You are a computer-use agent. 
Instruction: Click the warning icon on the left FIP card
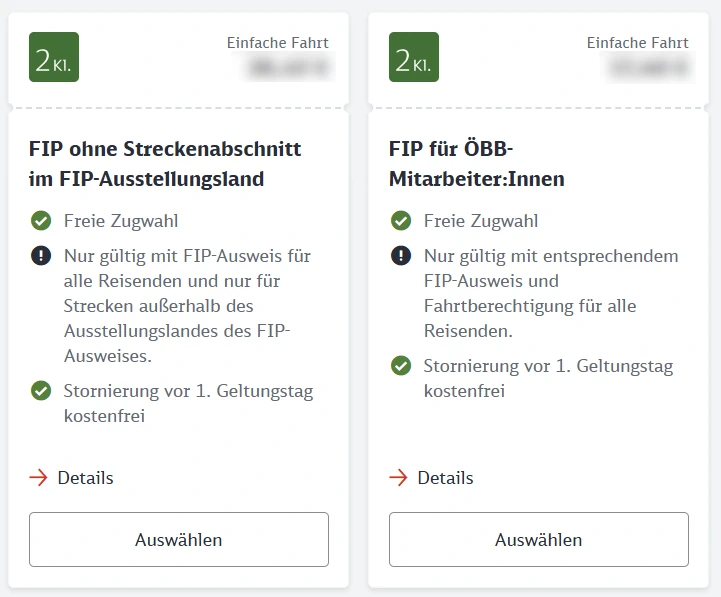coord(41,256)
